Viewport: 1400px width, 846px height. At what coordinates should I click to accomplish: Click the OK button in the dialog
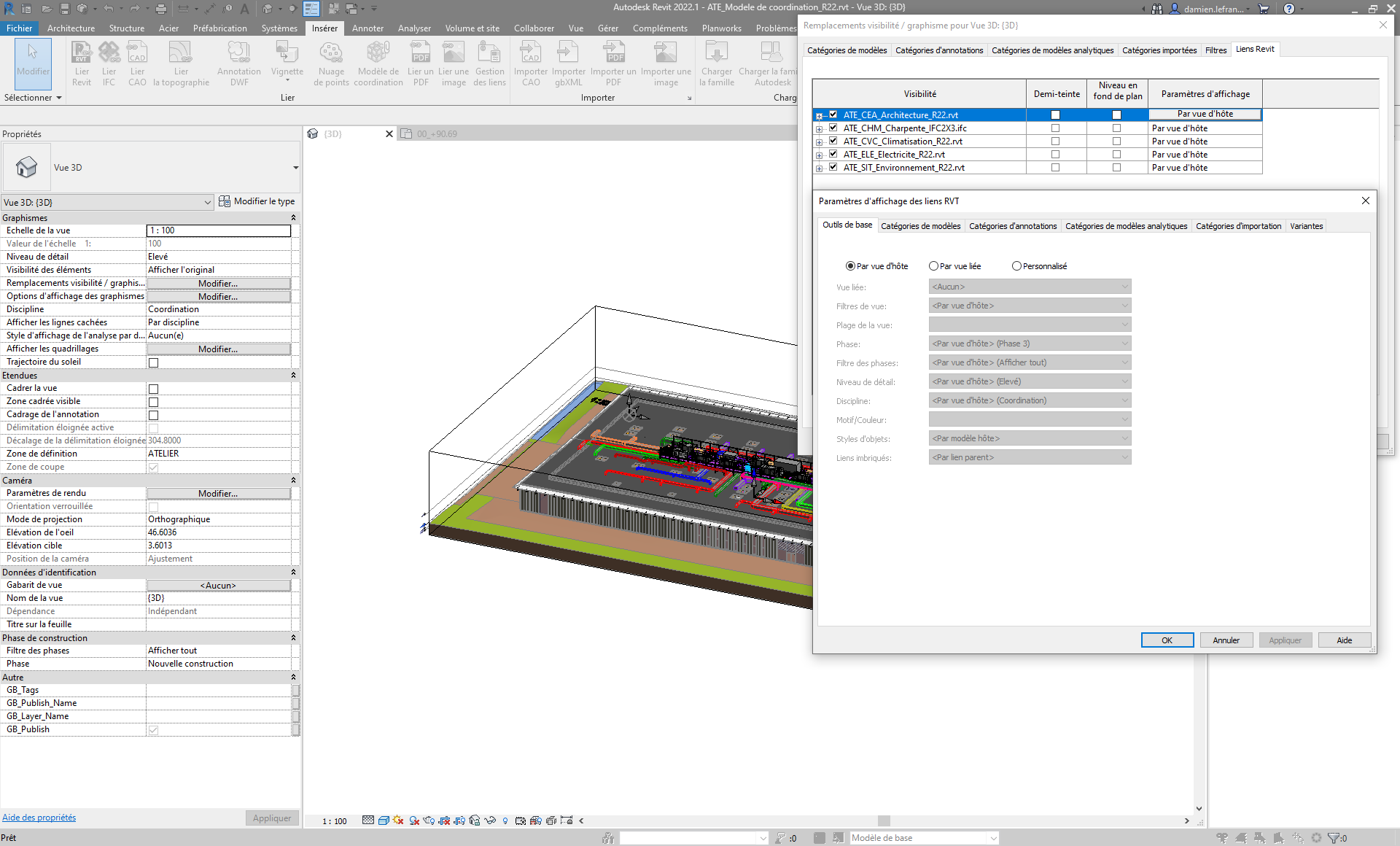click(1167, 640)
